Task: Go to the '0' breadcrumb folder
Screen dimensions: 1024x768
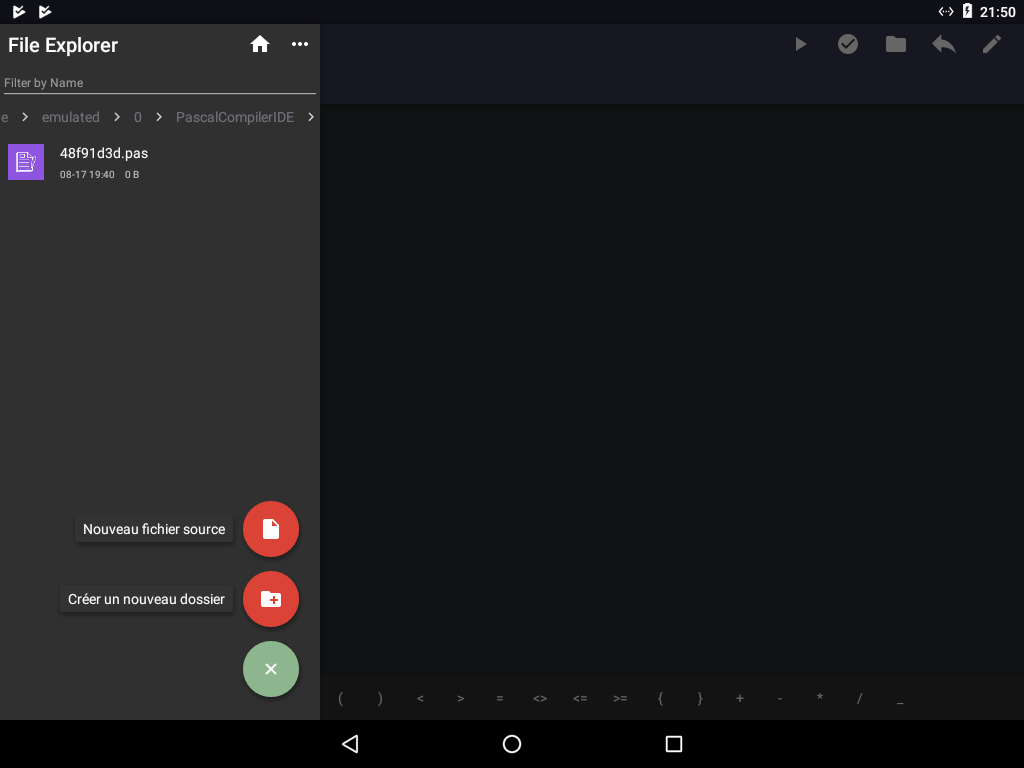Action: 137,117
